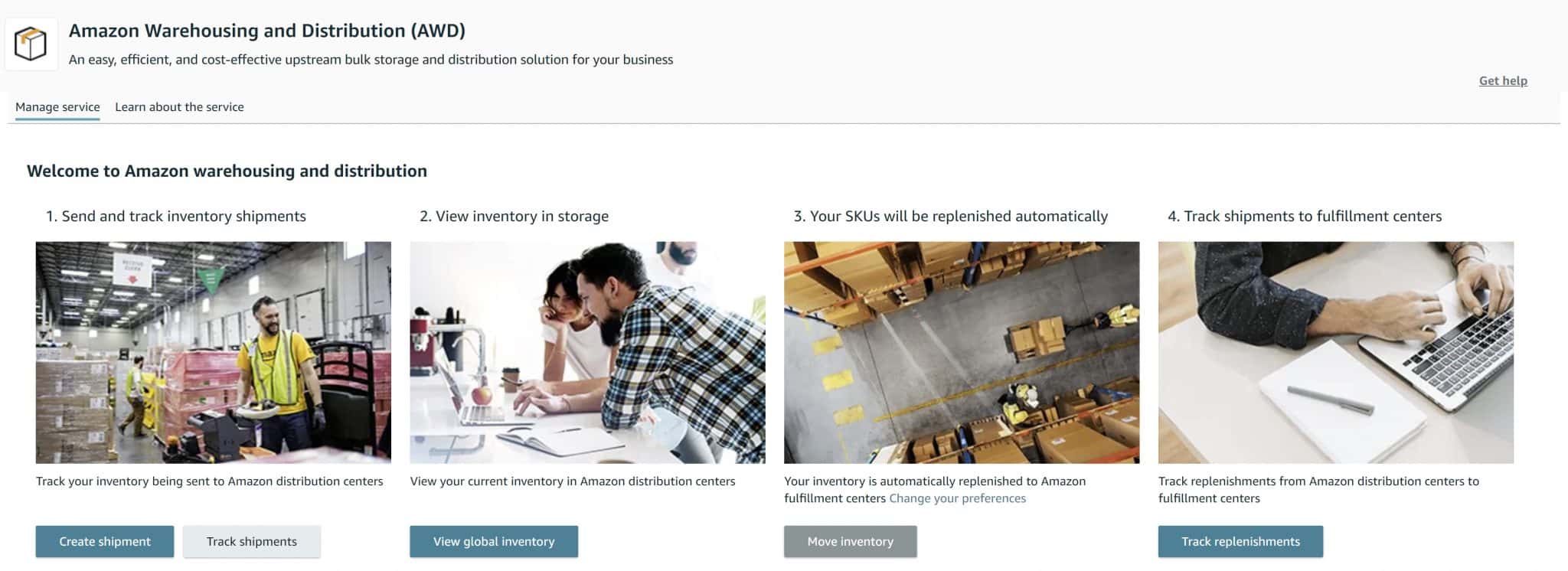This screenshot has width=1568, height=571.
Task: Click the Track shipments to fulfillment centers heading
Action: pyautogui.click(x=1305, y=216)
